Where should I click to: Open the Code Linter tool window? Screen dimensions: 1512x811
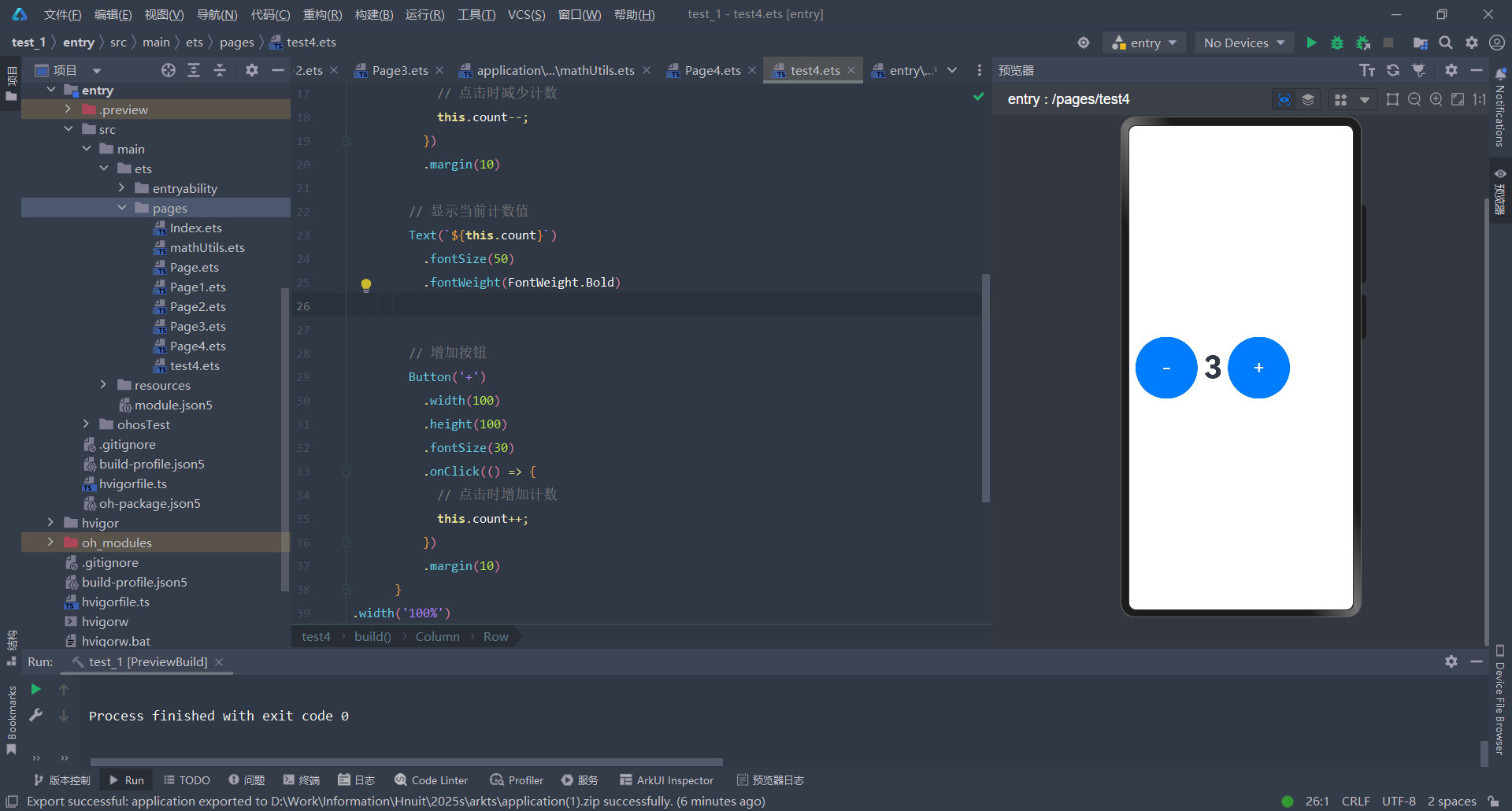tap(432, 780)
